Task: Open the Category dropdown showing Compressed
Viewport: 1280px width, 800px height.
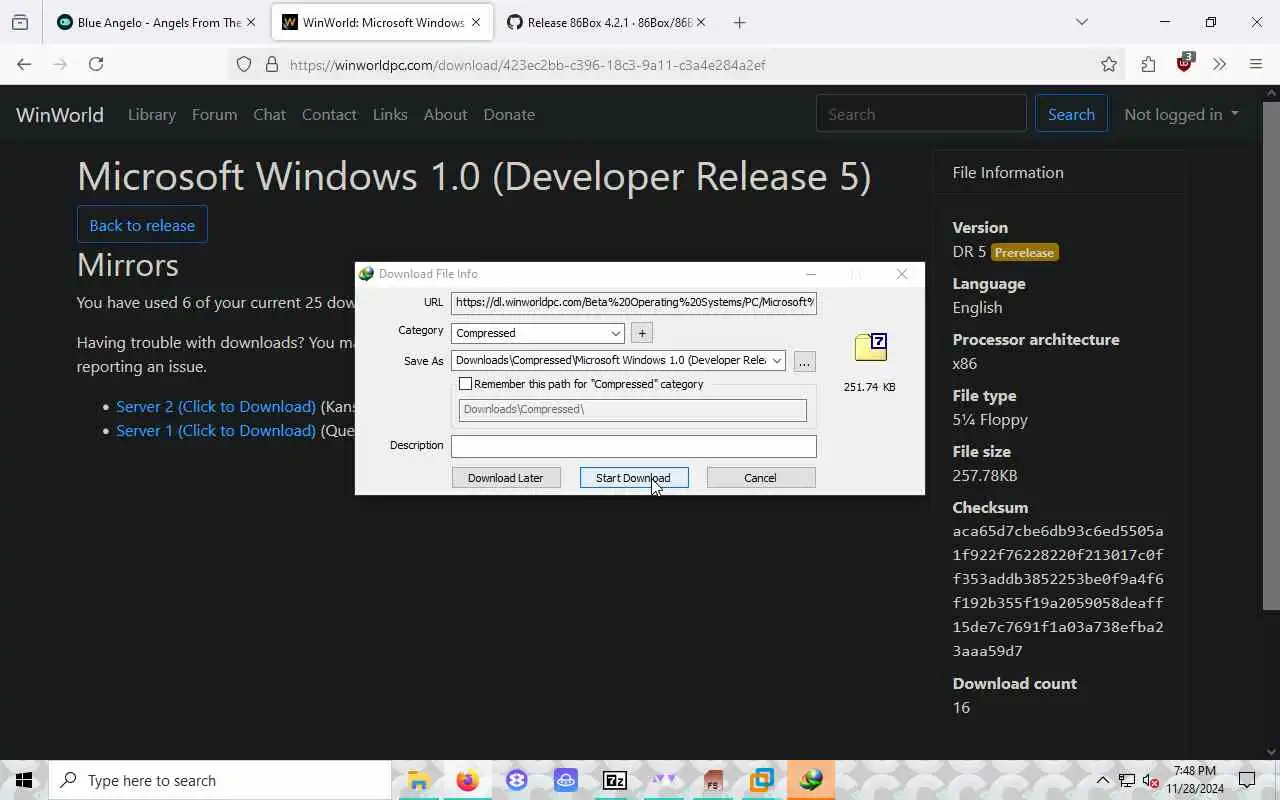Action: point(538,333)
